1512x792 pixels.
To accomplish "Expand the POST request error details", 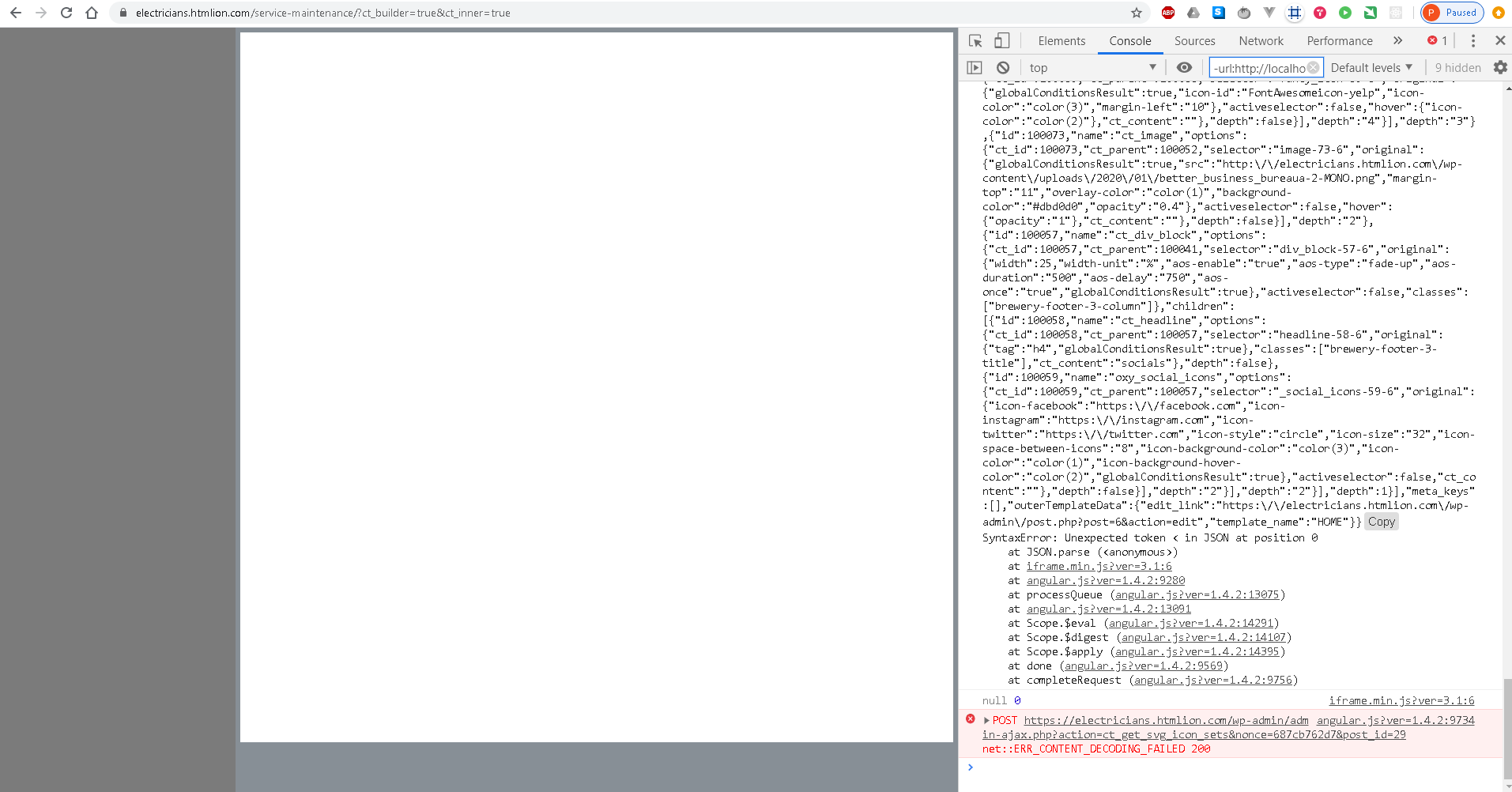I will [x=987, y=720].
